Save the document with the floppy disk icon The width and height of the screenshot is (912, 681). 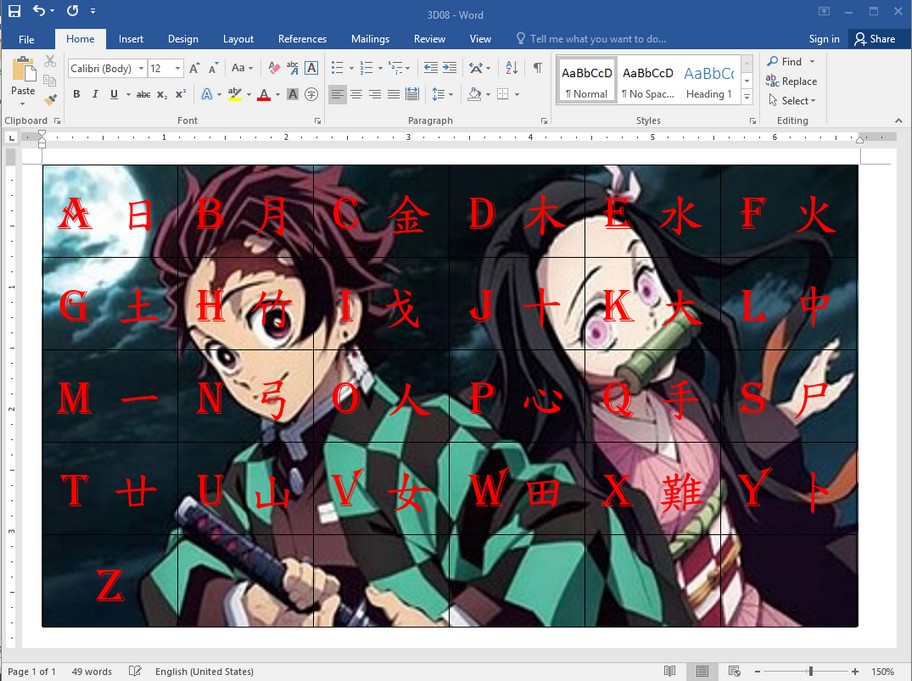(15, 11)
